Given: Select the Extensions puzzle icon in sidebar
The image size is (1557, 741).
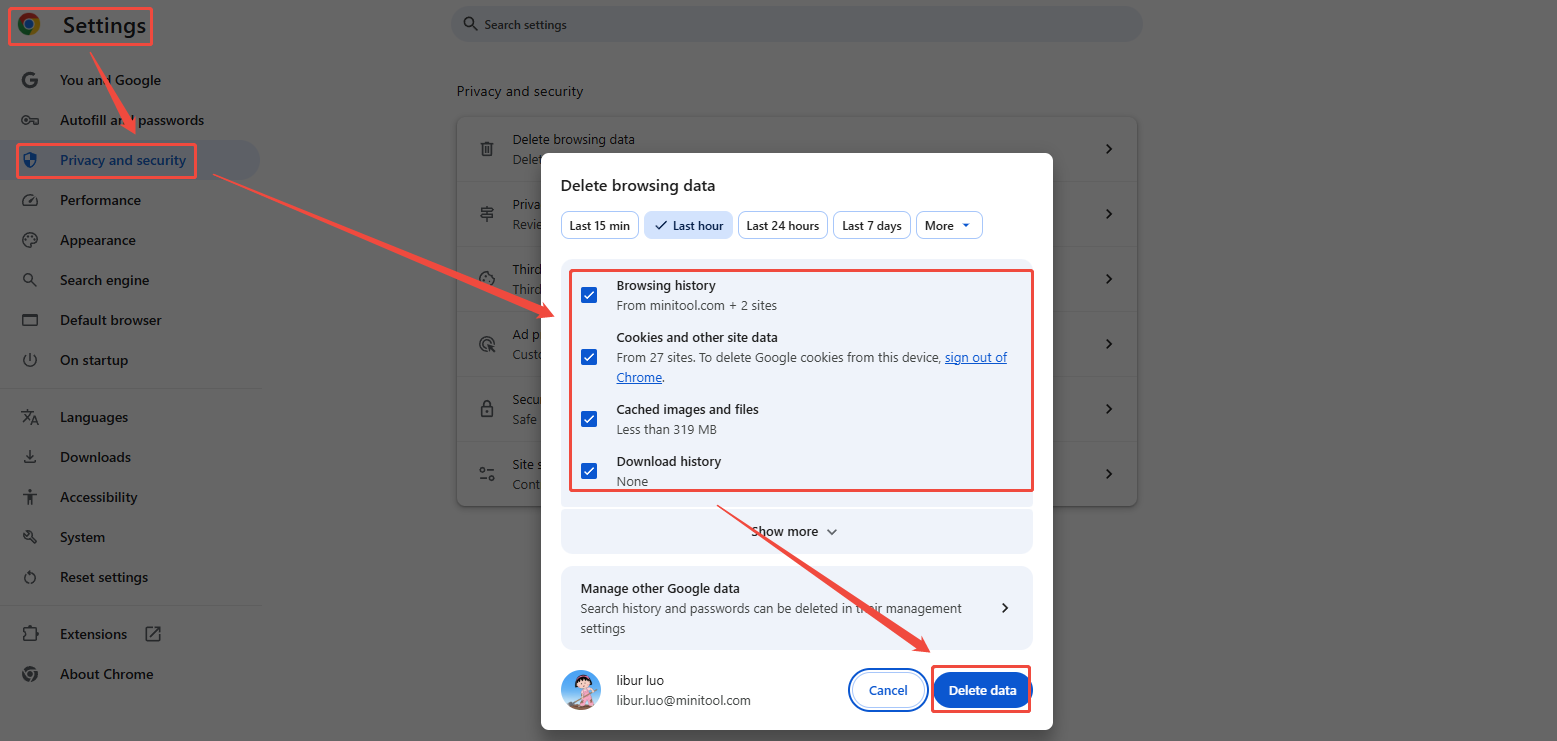Looking at the screenshot, I should 30,633.
